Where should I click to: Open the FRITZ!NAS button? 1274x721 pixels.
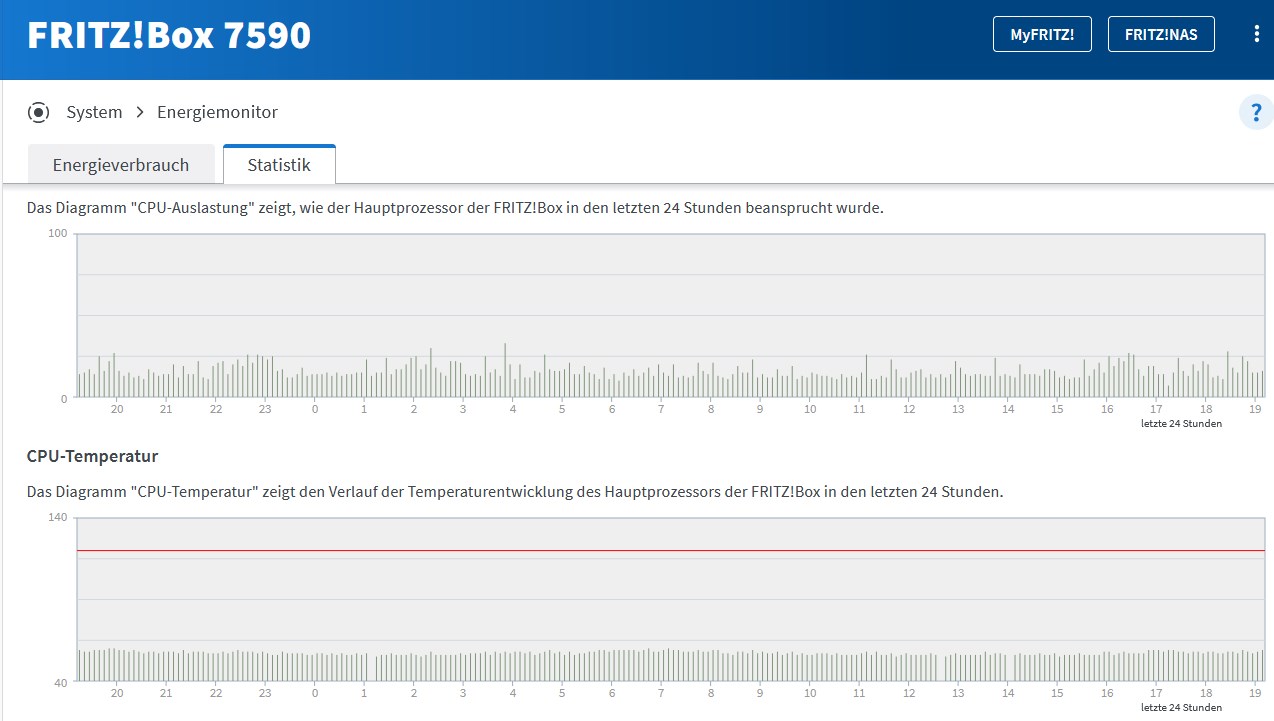tap(1161, 34)
